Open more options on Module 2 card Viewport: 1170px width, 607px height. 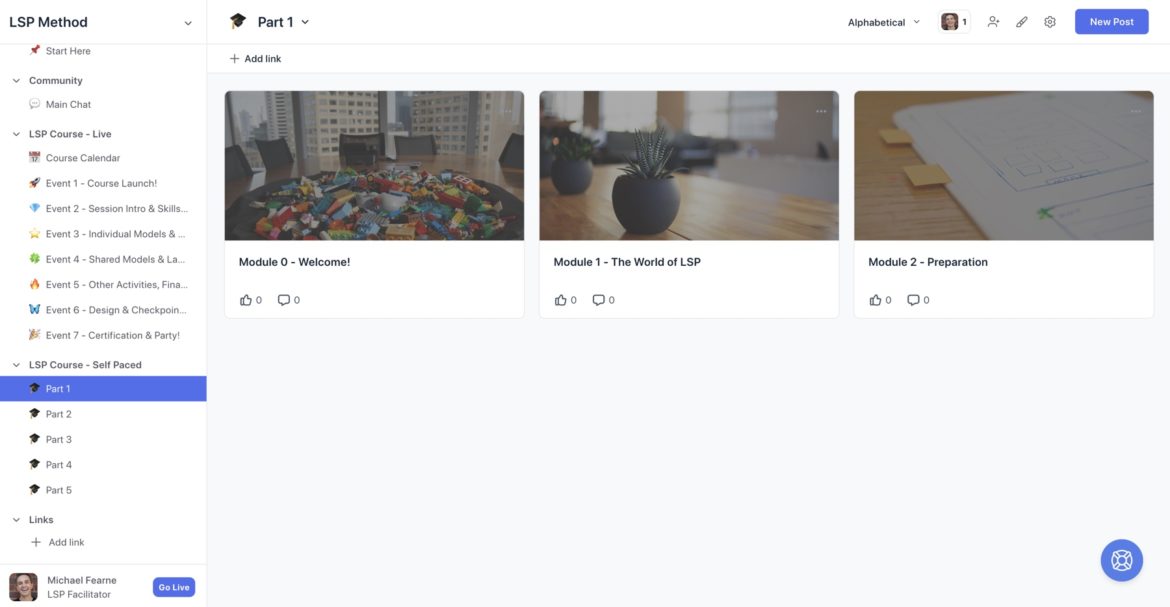1136,111
